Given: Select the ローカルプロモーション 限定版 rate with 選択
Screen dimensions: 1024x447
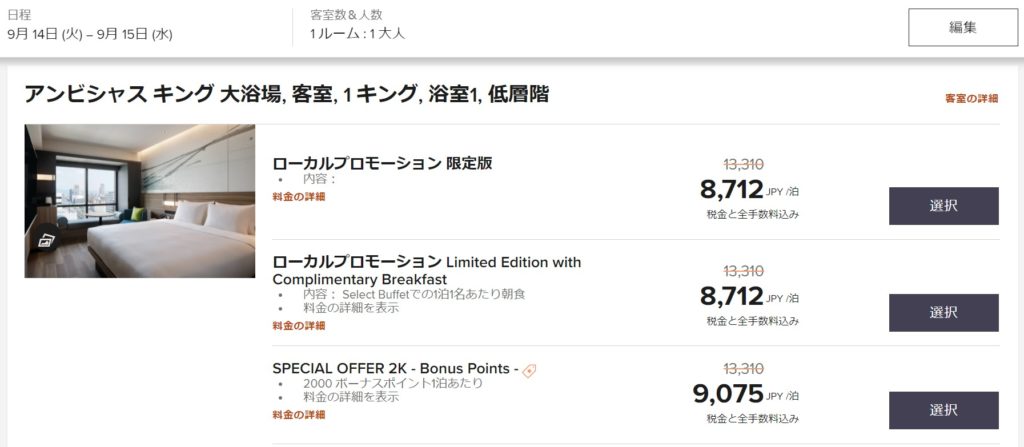Looking at the screenshot, I should click(943, 206).
